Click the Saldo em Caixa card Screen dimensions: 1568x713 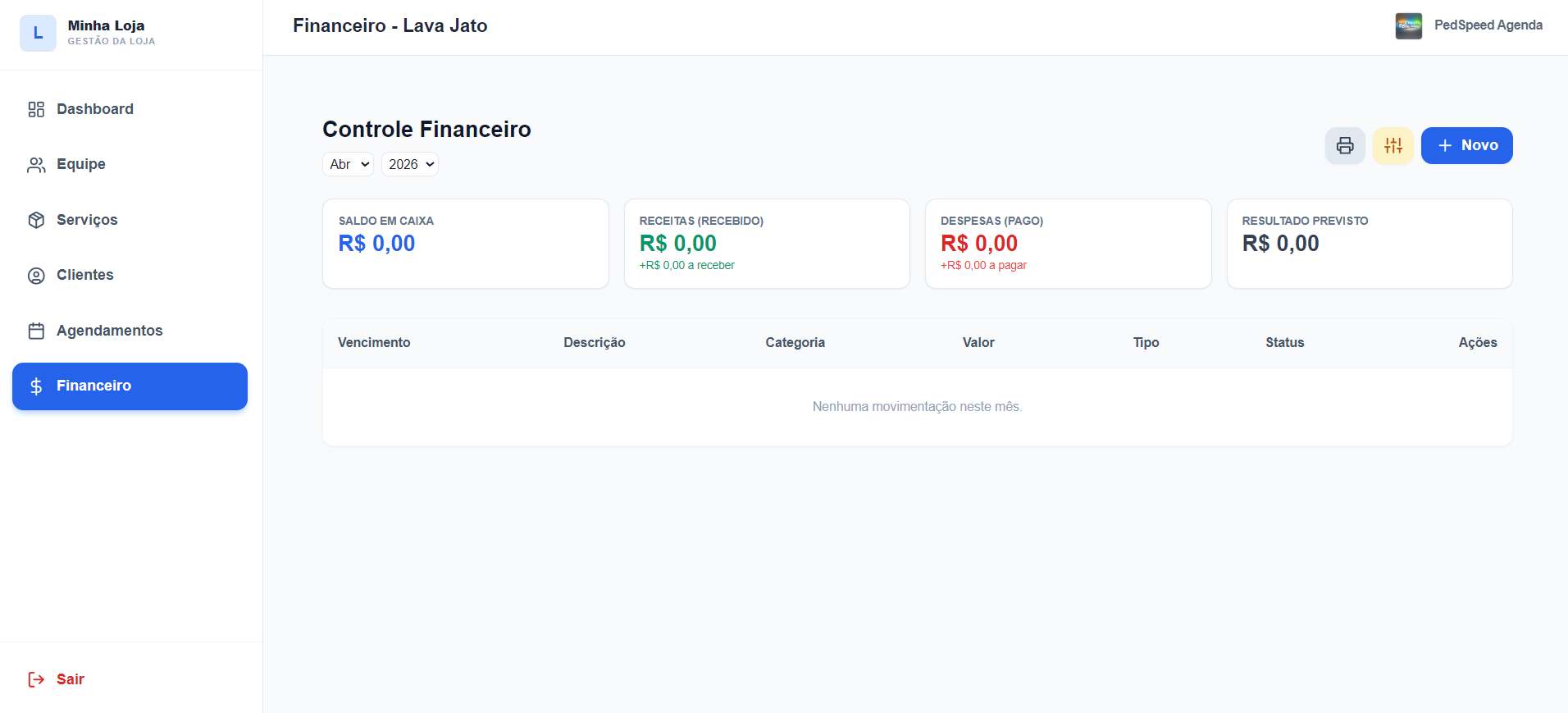point(465,244)
